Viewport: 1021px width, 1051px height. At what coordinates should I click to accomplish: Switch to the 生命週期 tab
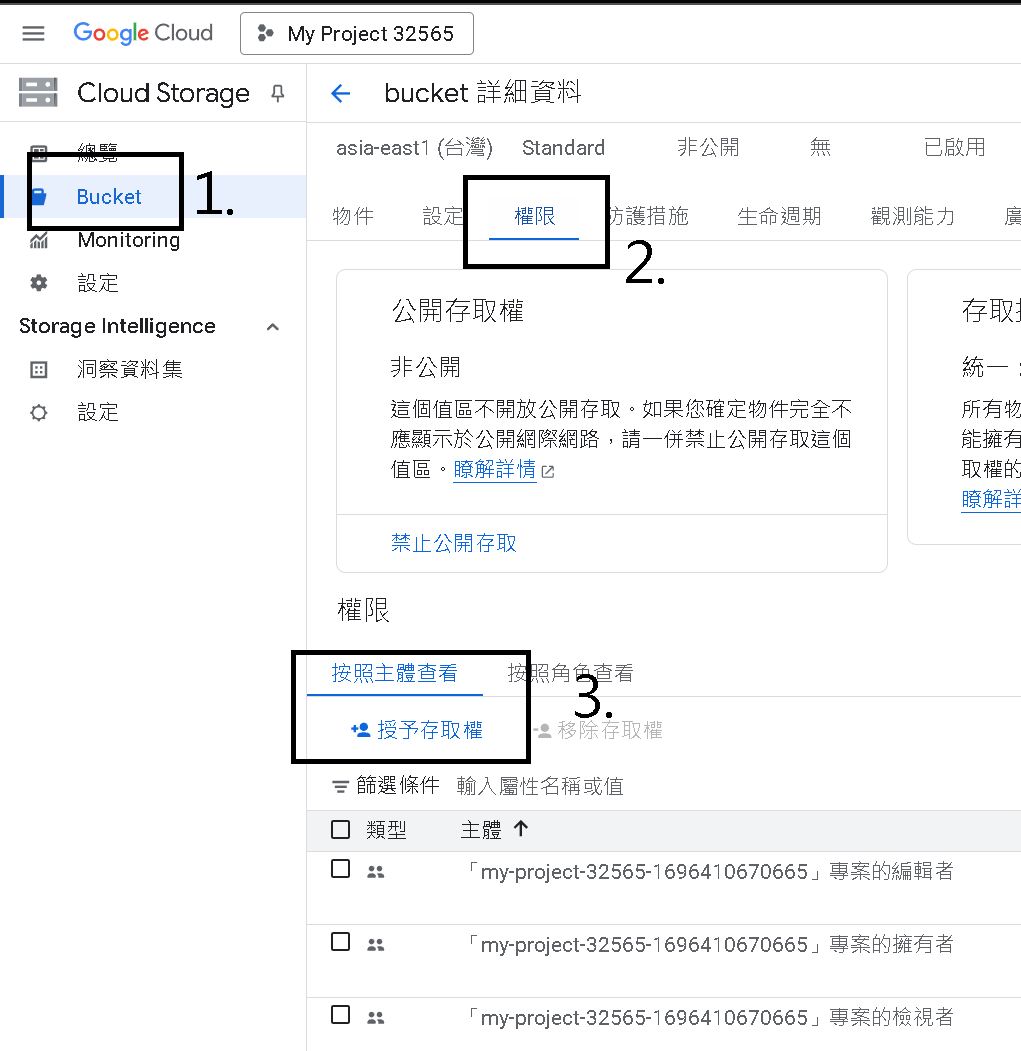(x=779, y=217)
